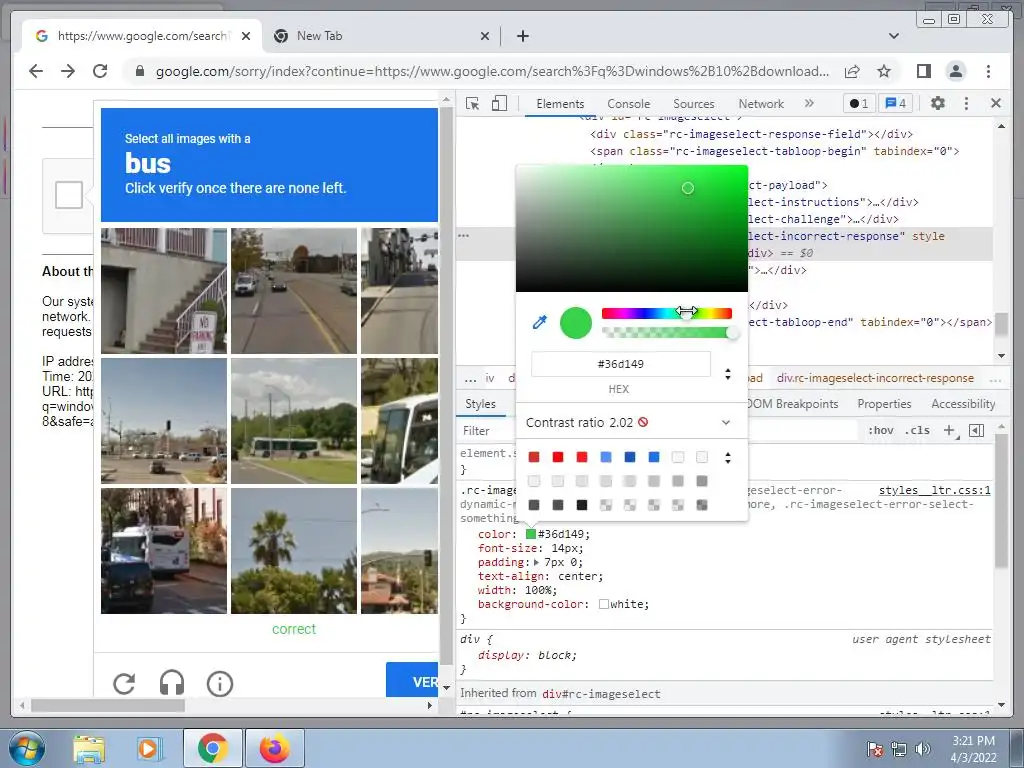Image resolution: width=1024 pixels, height=768 pixels.
Task: Switch to the Elements tab
Action: click(x=560, y=103)
